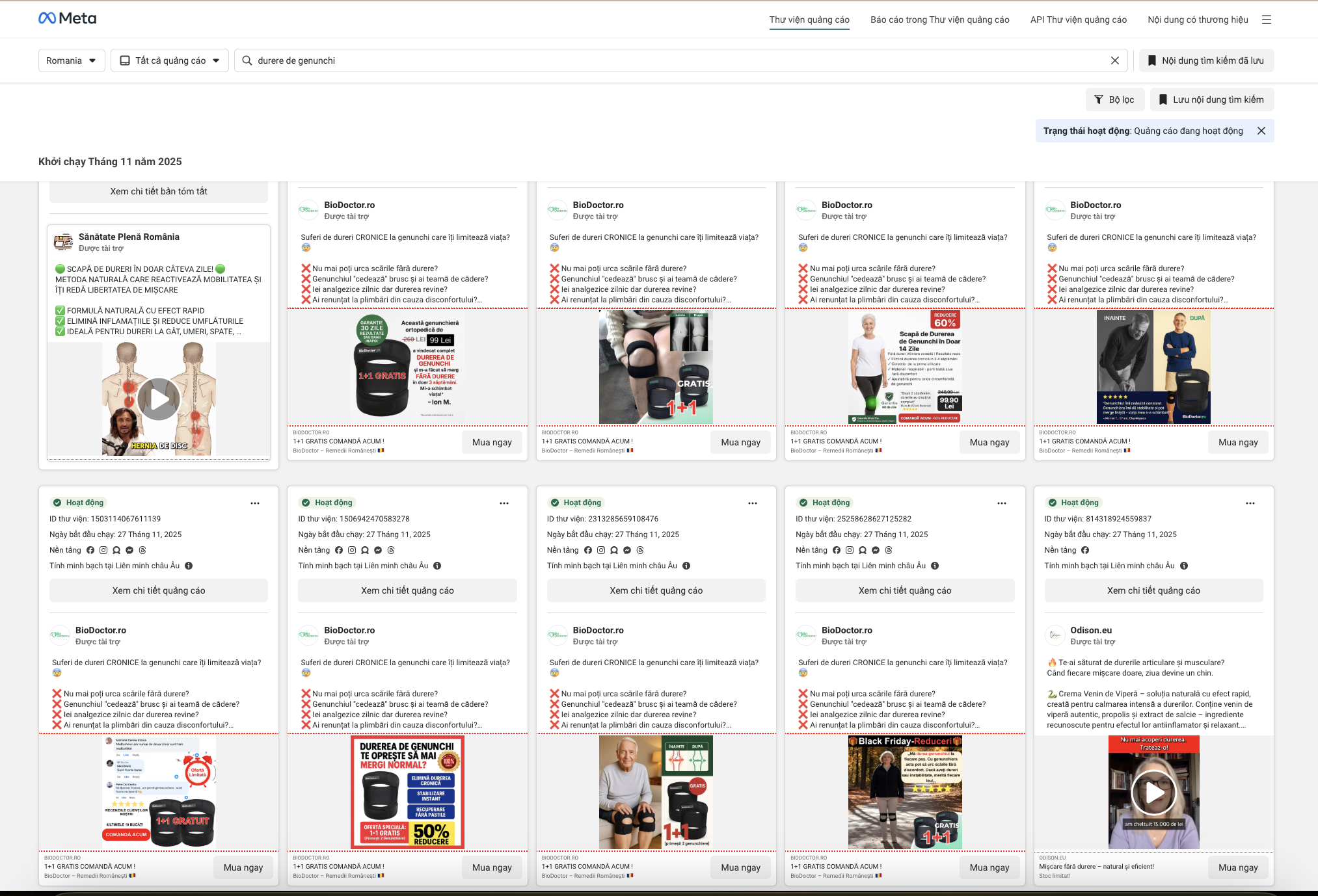
Task: Click Lưu nội dung tìm kiếm button
Action: tap(1211, 99)
